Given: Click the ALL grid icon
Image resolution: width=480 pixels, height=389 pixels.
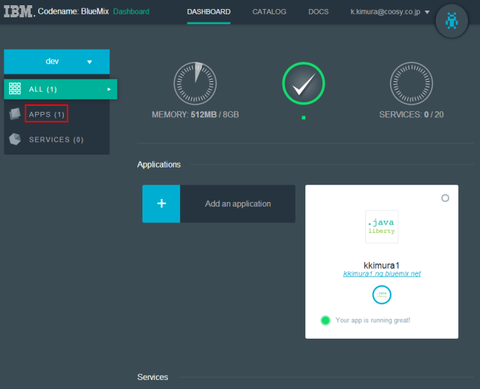Looking at the screenshot, I should pyautogui.click(x=15, y=89).
